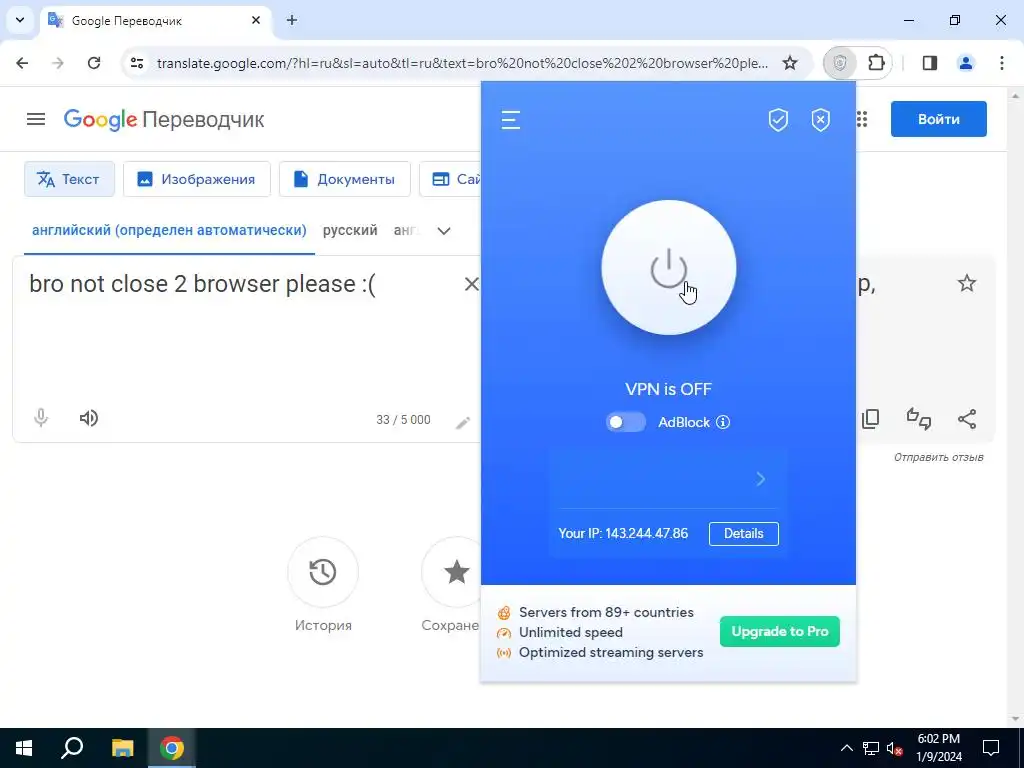Screen dimensions: 1024x768
Task: Click the shield checkmark icon in VPN popup
Action: [x=778, y=120]
